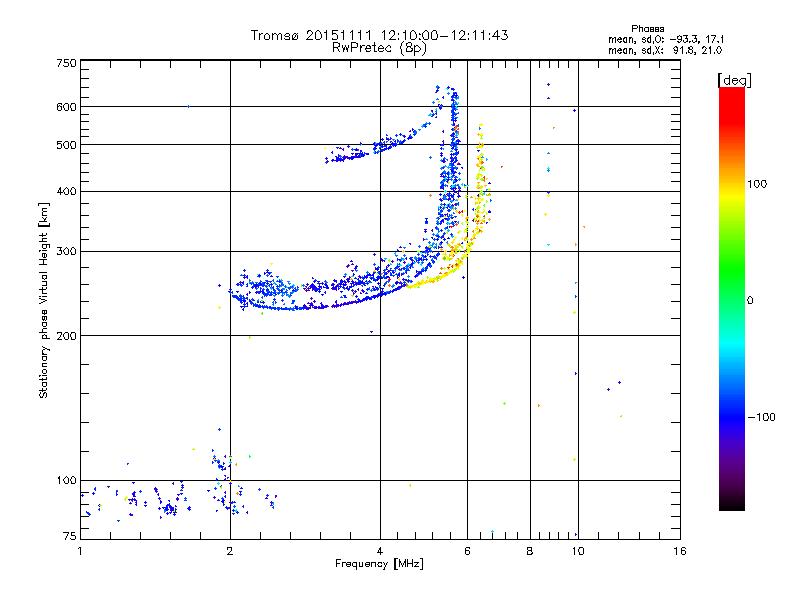Click the "Phases" heading at top right
This screenshot has height=600, width=800.
pos(647,29)
